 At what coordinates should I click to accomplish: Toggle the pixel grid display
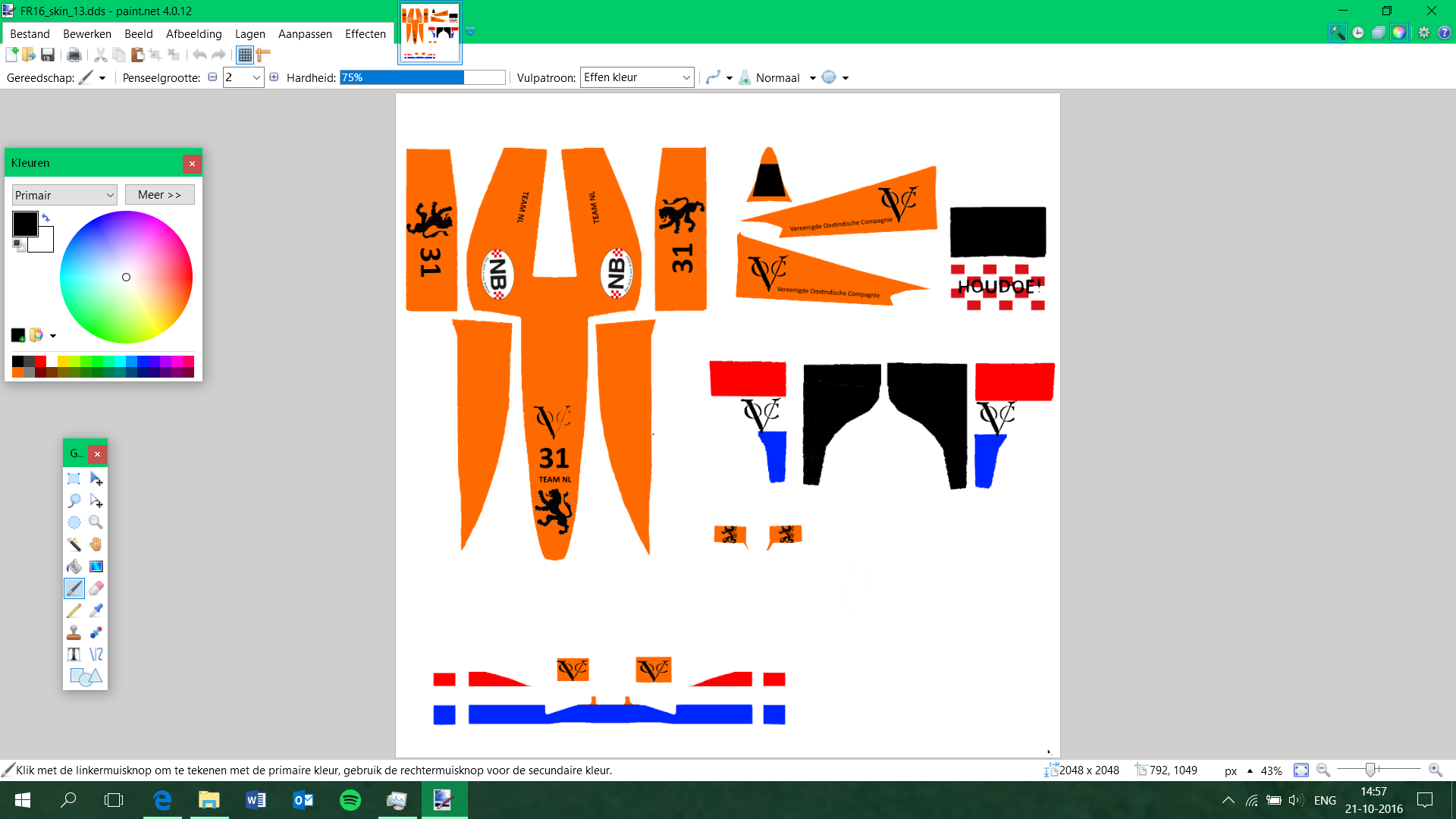[244, 55]
